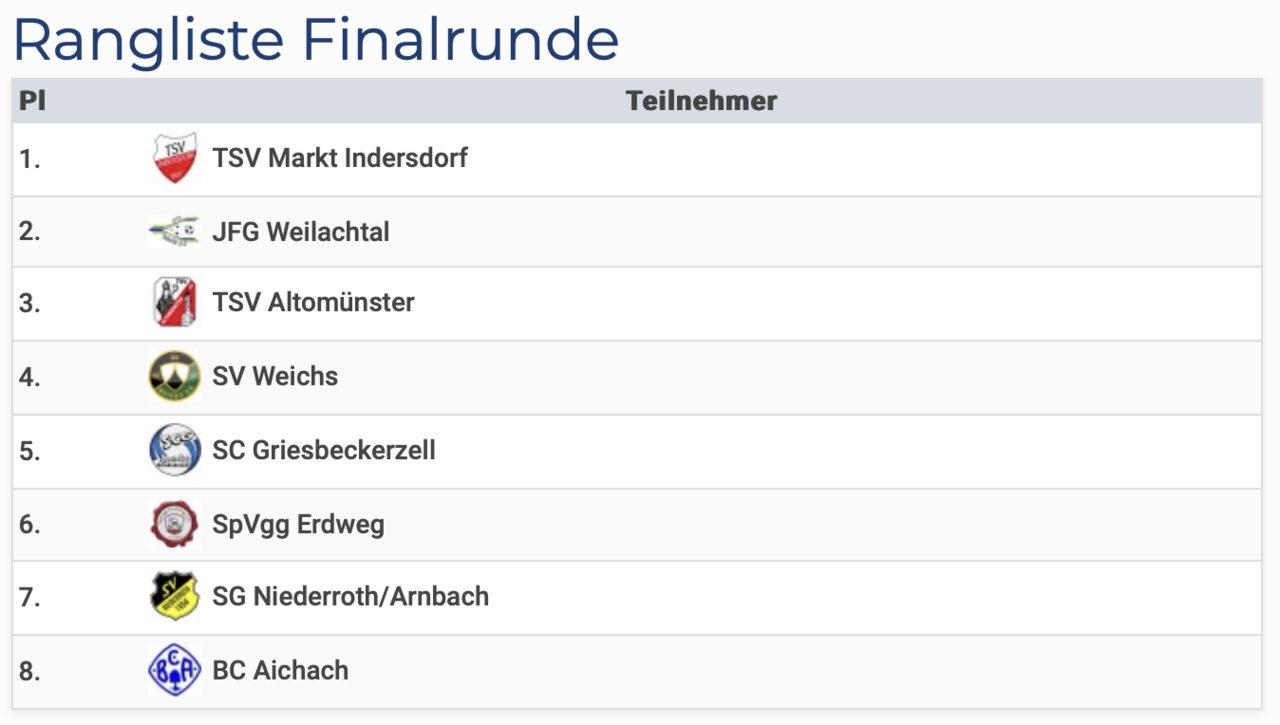Click rank number 8. in the table

pos(30,670)
